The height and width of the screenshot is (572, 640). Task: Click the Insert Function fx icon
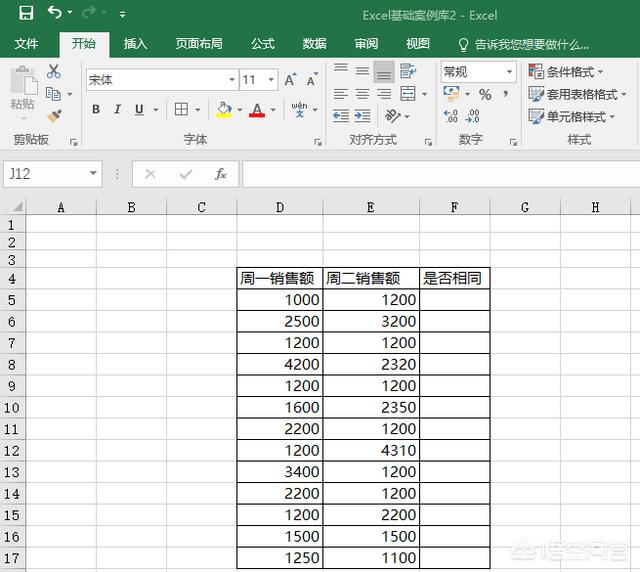[220, 174]
